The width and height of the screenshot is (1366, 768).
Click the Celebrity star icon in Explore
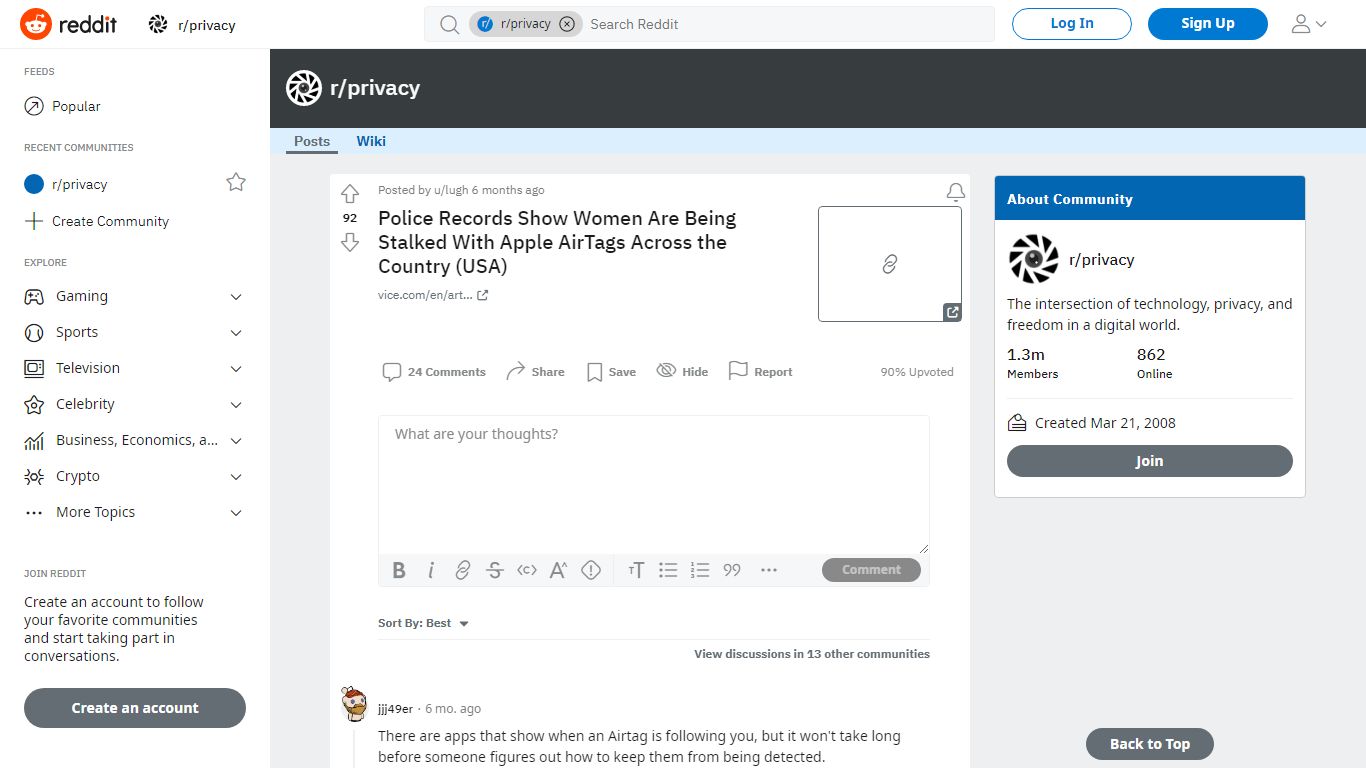[34, 404]
